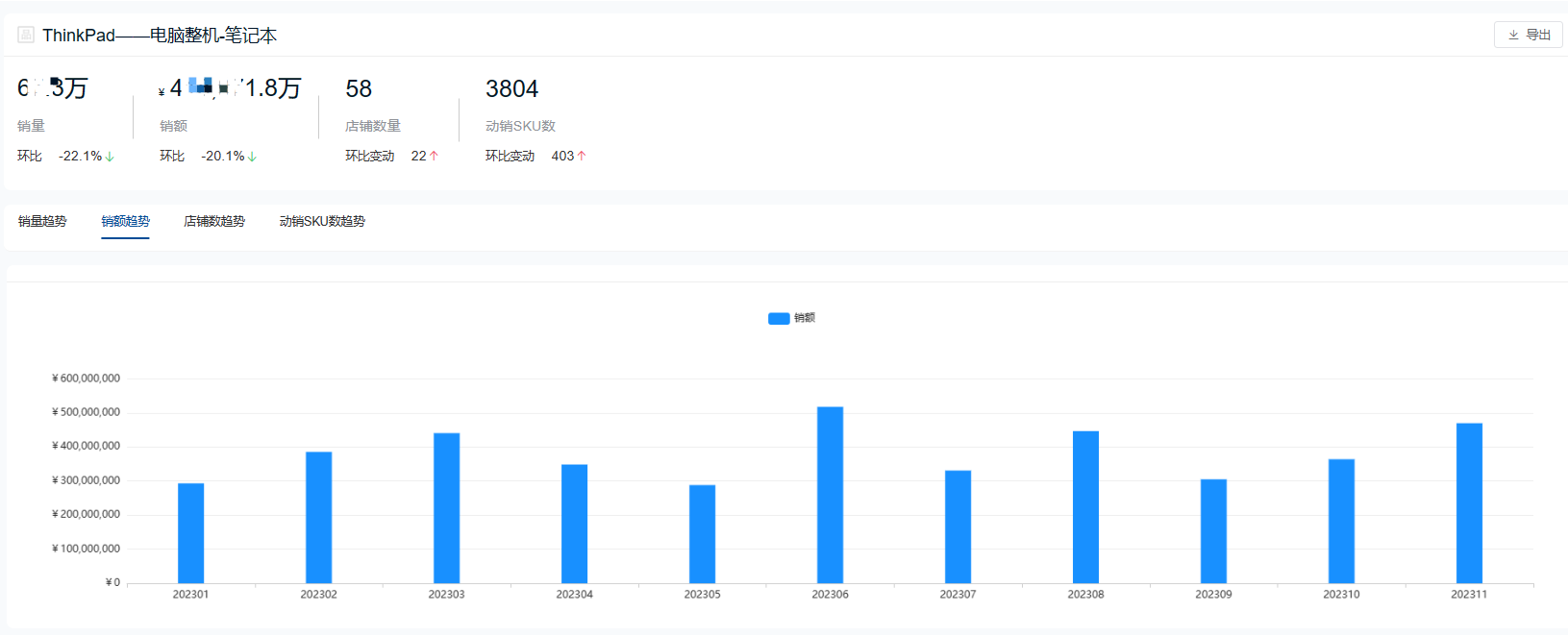Click the 202306 x-axis label

[830, 595]
